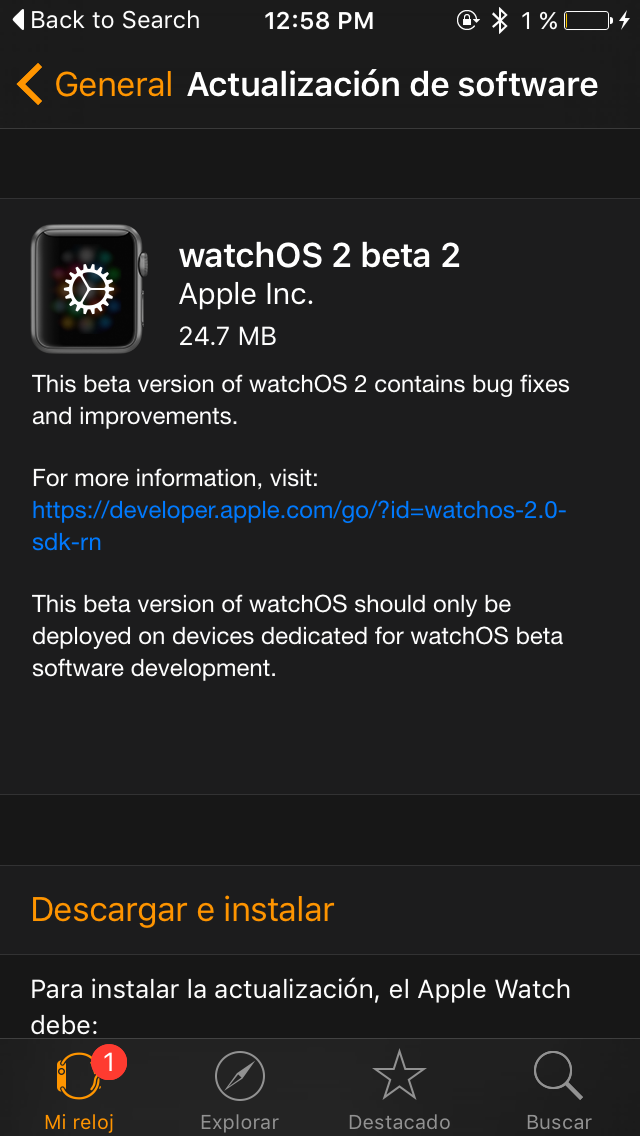Tap the Bluetooth status icon
640x1136 pixels.
click(499, 20)
